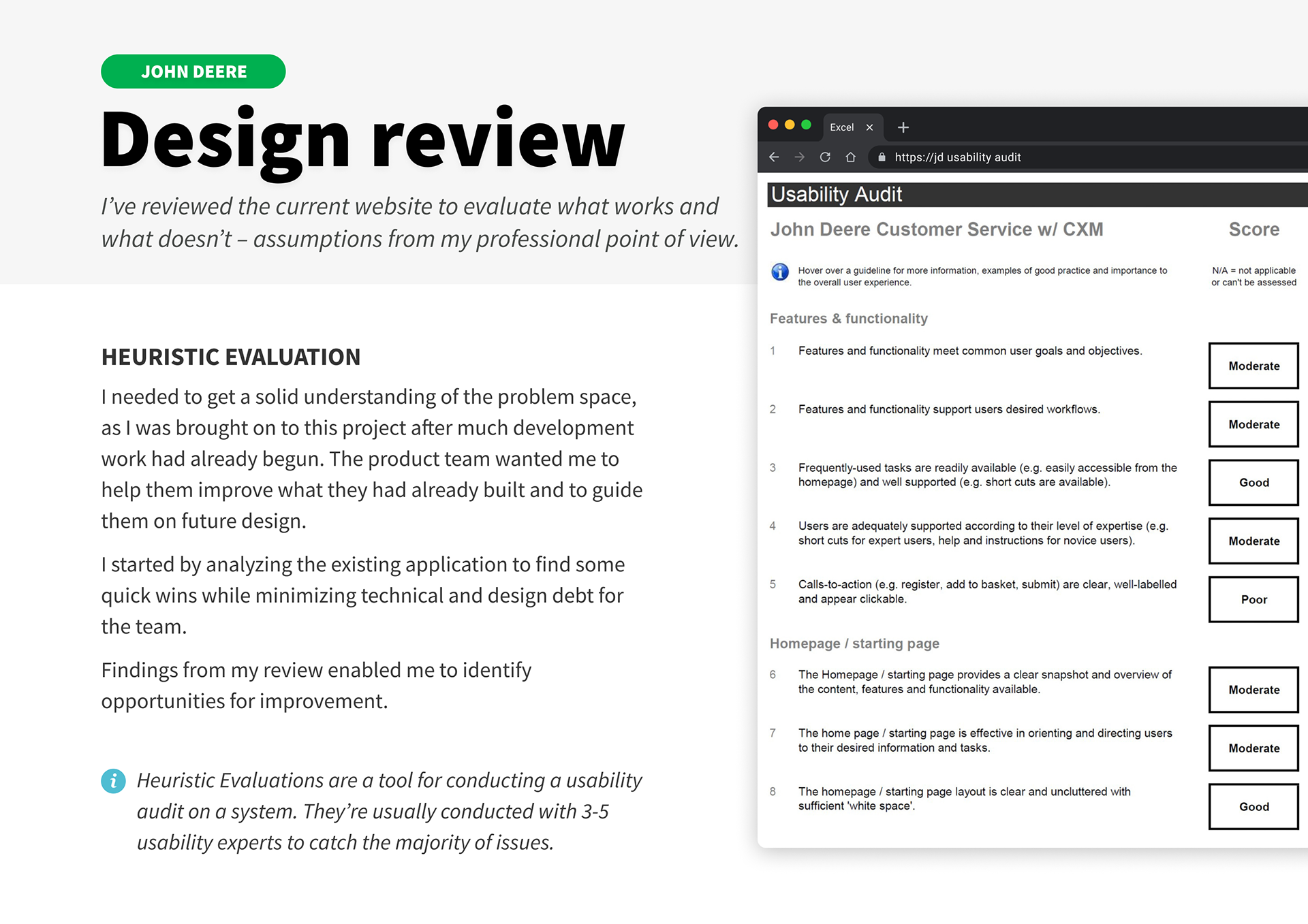1308x924 pixels.
Task: Click the browser forward arrow
Action: tap(799, 157)
